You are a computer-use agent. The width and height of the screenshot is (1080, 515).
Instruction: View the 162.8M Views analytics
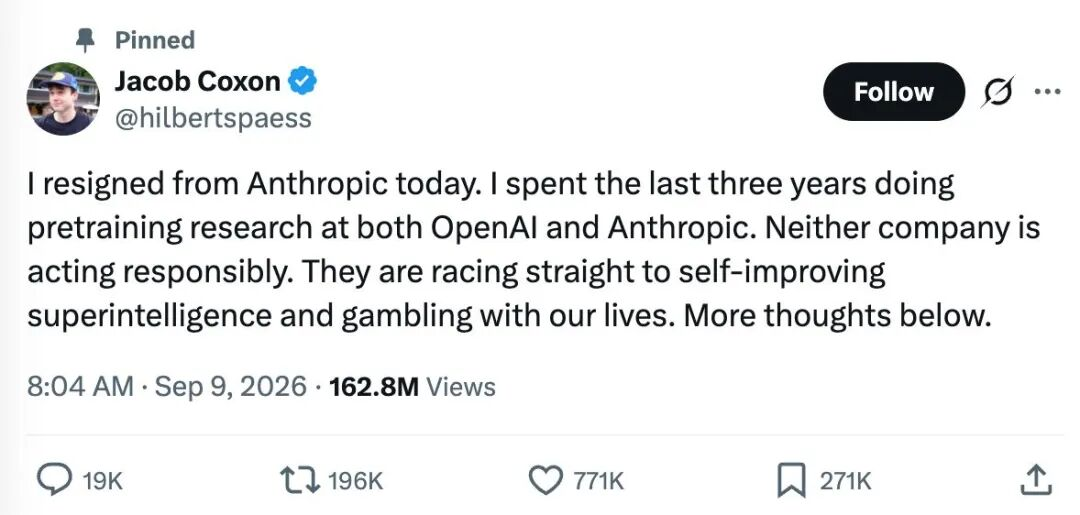(412, 386)
